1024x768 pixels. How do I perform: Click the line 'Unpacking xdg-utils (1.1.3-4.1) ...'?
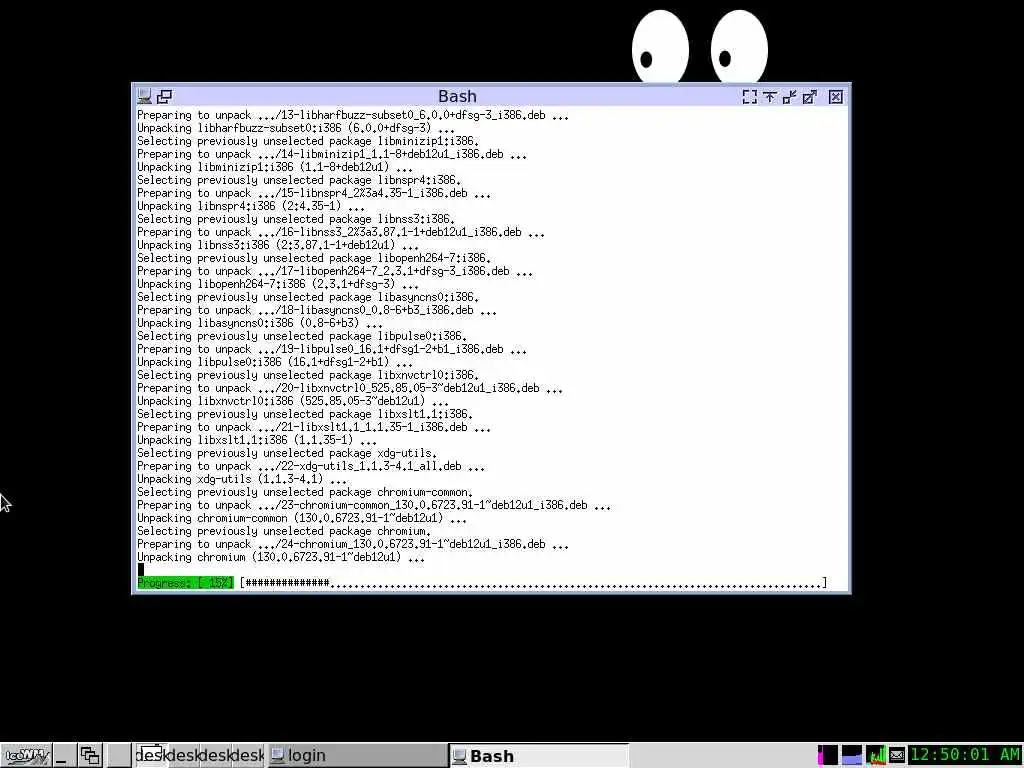click(242, 479)
